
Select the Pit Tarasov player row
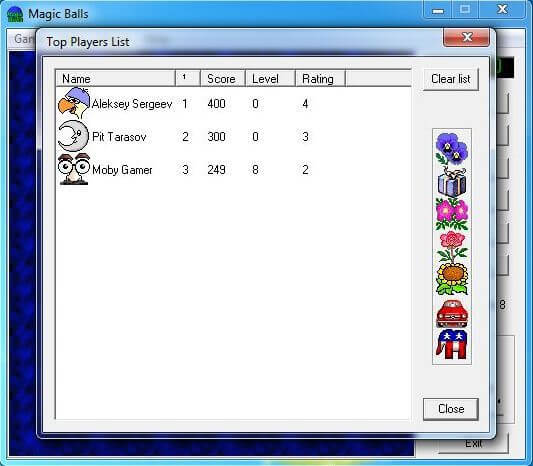click(x=234, y=136)
